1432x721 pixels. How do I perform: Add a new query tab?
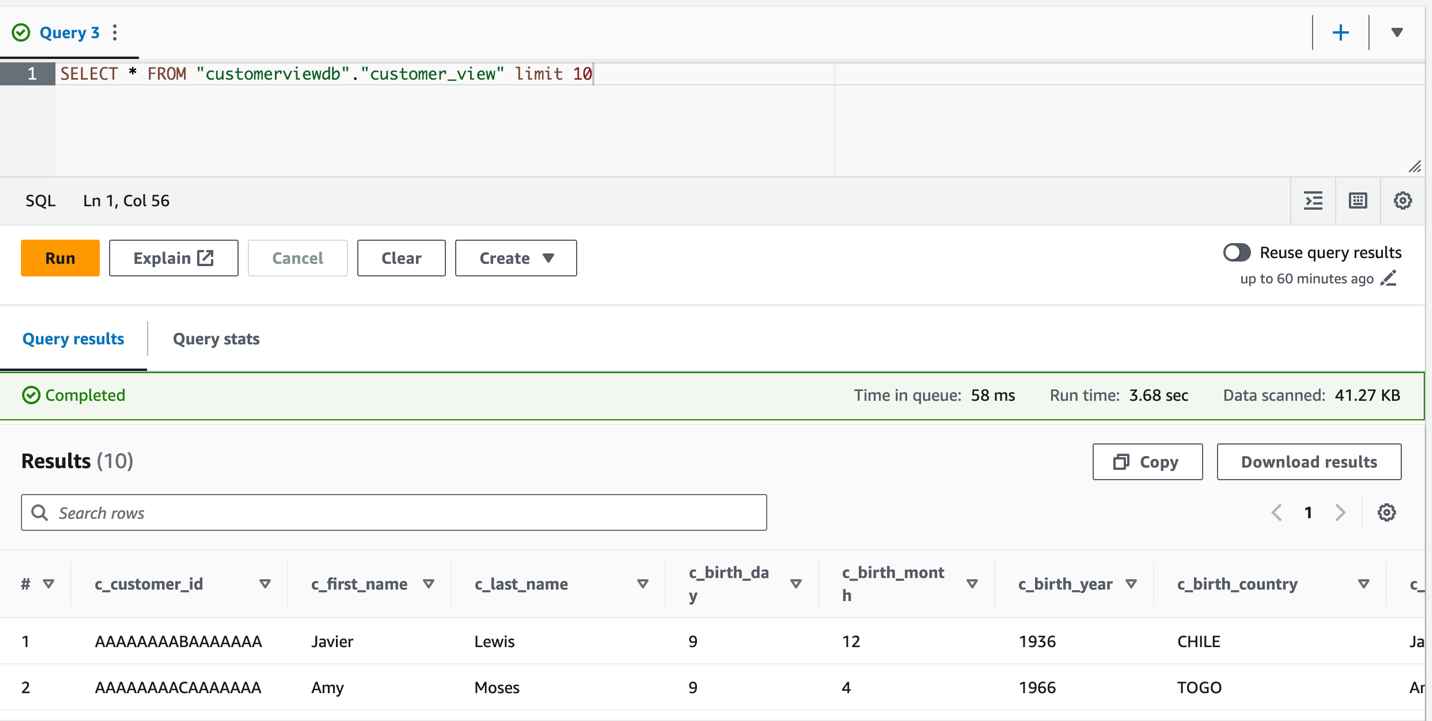pyautogui.click(x=1340, y=33)
